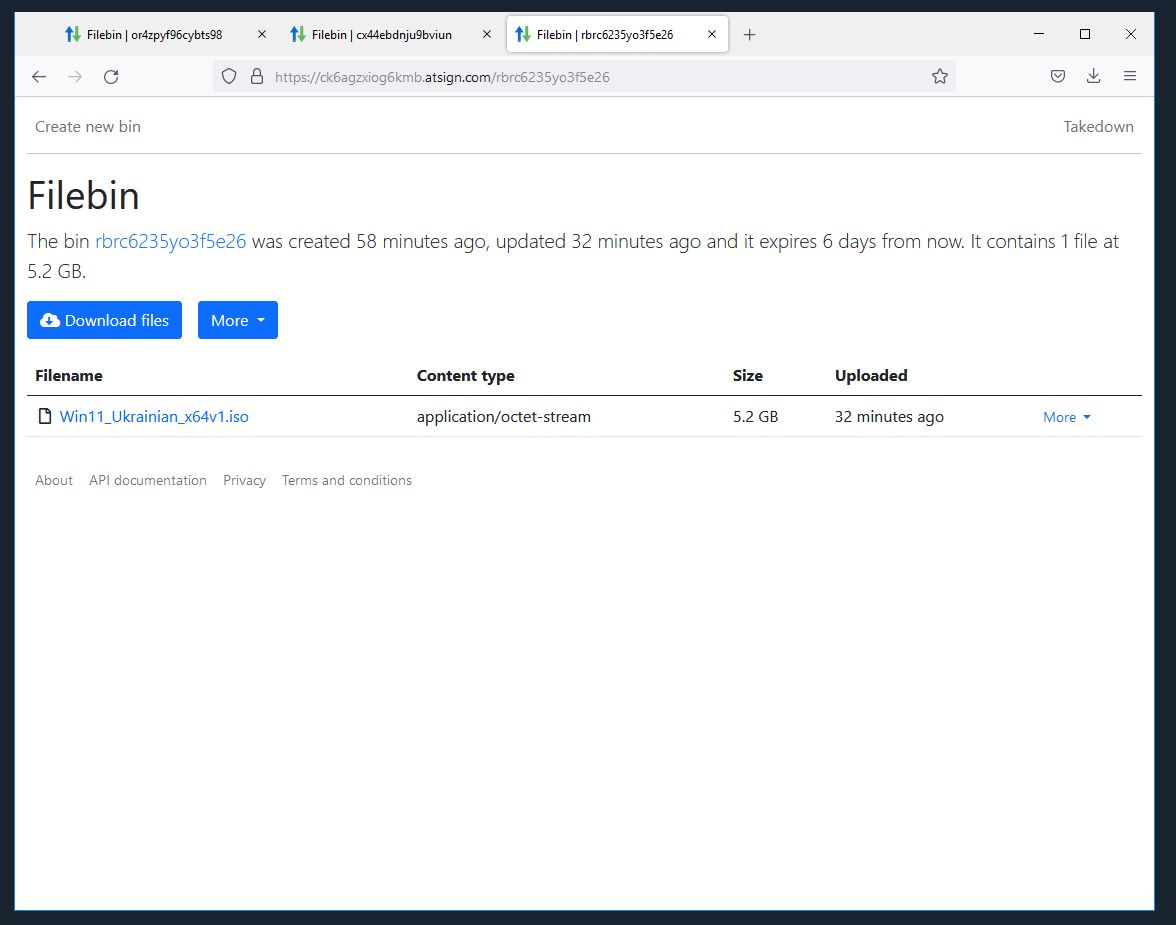Close the rbrc6235yo3f5e26 tab
The height and width of the screenshot is (925, 1176).
(x=712, y=35)
